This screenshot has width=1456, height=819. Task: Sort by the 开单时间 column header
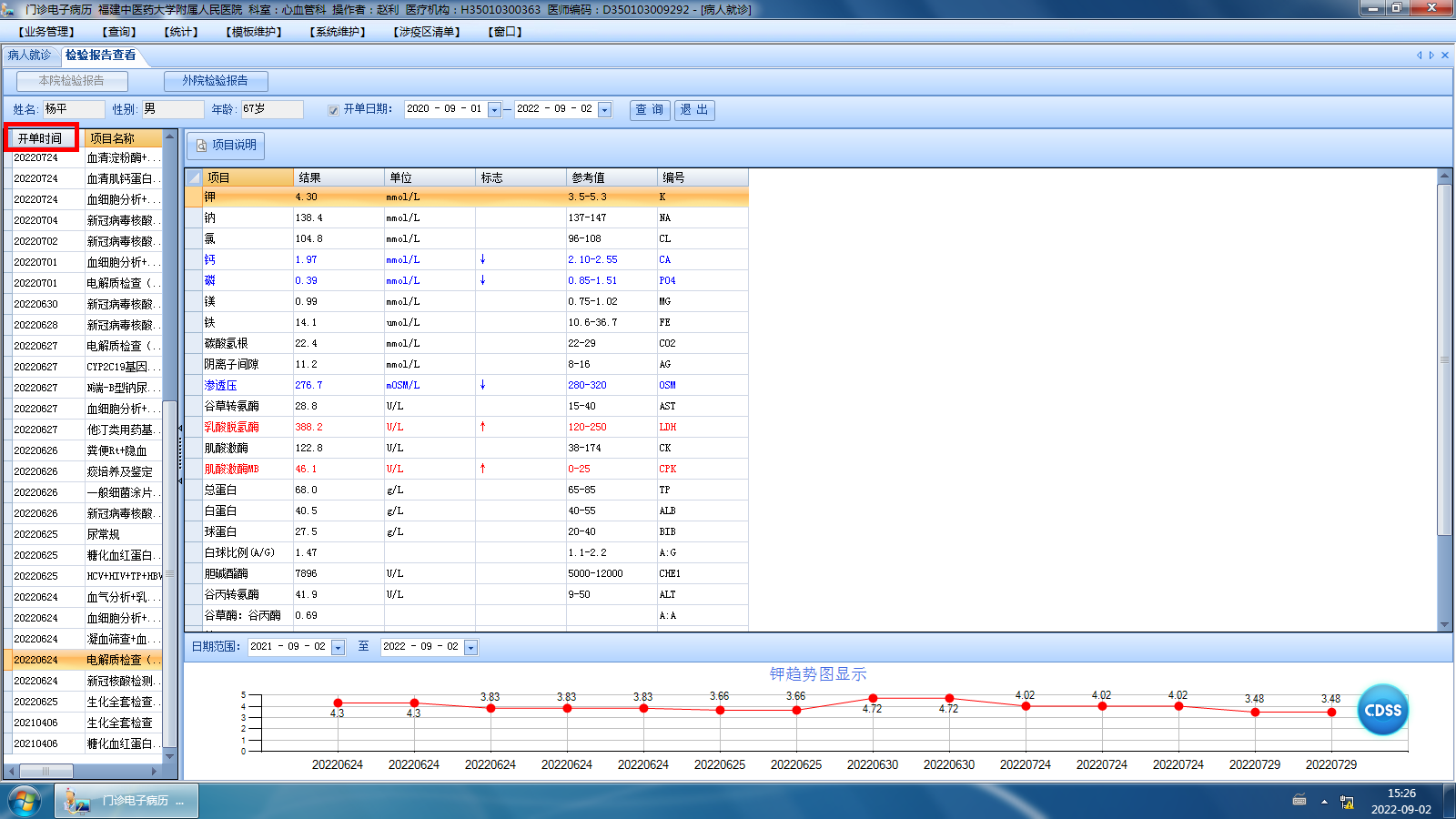41,138
